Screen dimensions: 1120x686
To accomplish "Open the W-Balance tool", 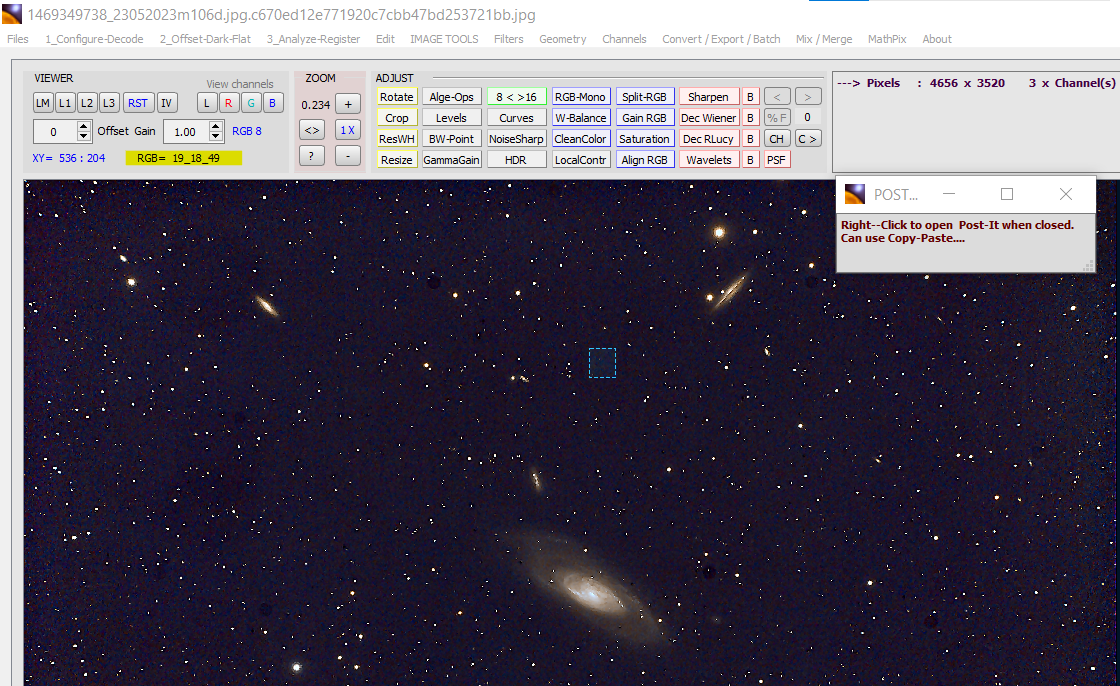I will pos(580,118).
